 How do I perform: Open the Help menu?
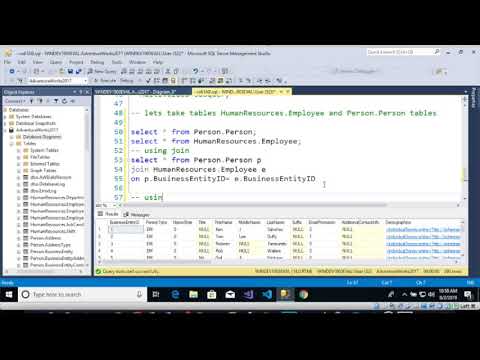[158, 62]
